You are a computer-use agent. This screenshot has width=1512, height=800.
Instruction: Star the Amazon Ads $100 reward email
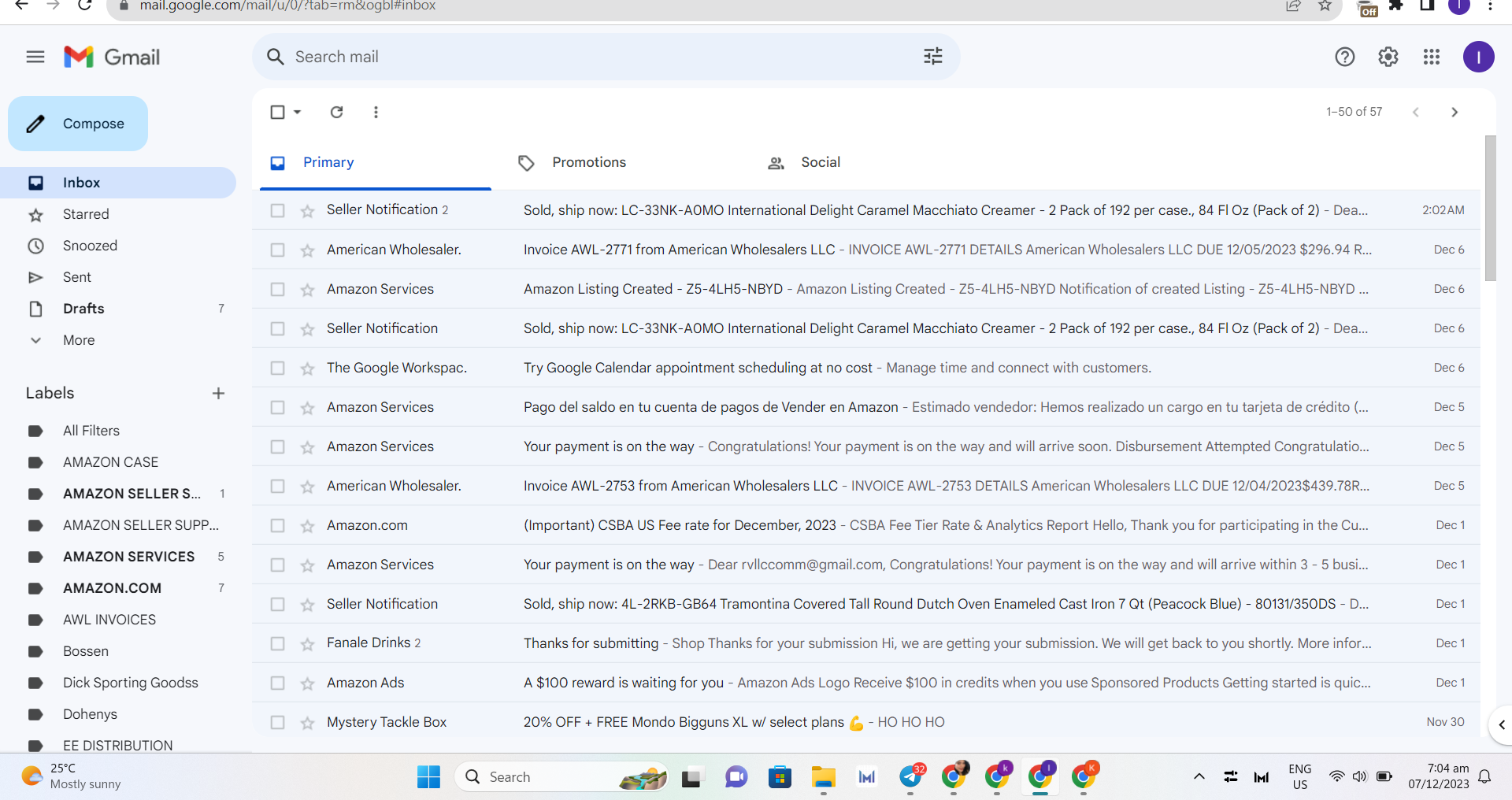[307, 683]
